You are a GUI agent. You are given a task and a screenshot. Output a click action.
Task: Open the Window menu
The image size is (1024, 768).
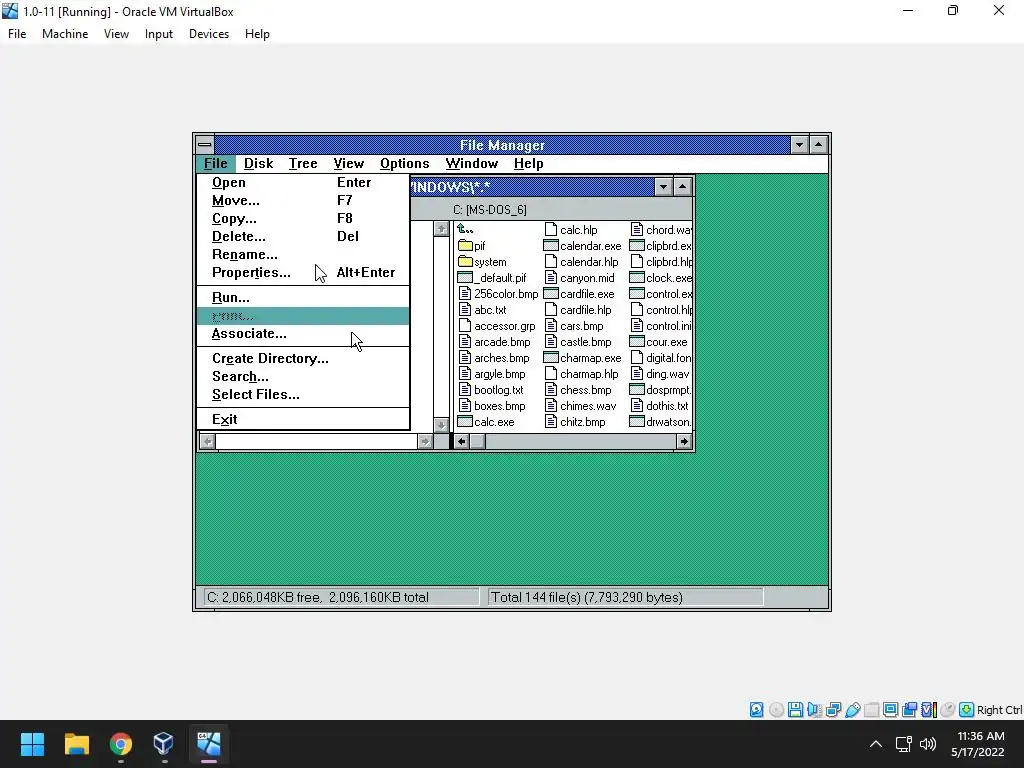click(x=472, y=164)
